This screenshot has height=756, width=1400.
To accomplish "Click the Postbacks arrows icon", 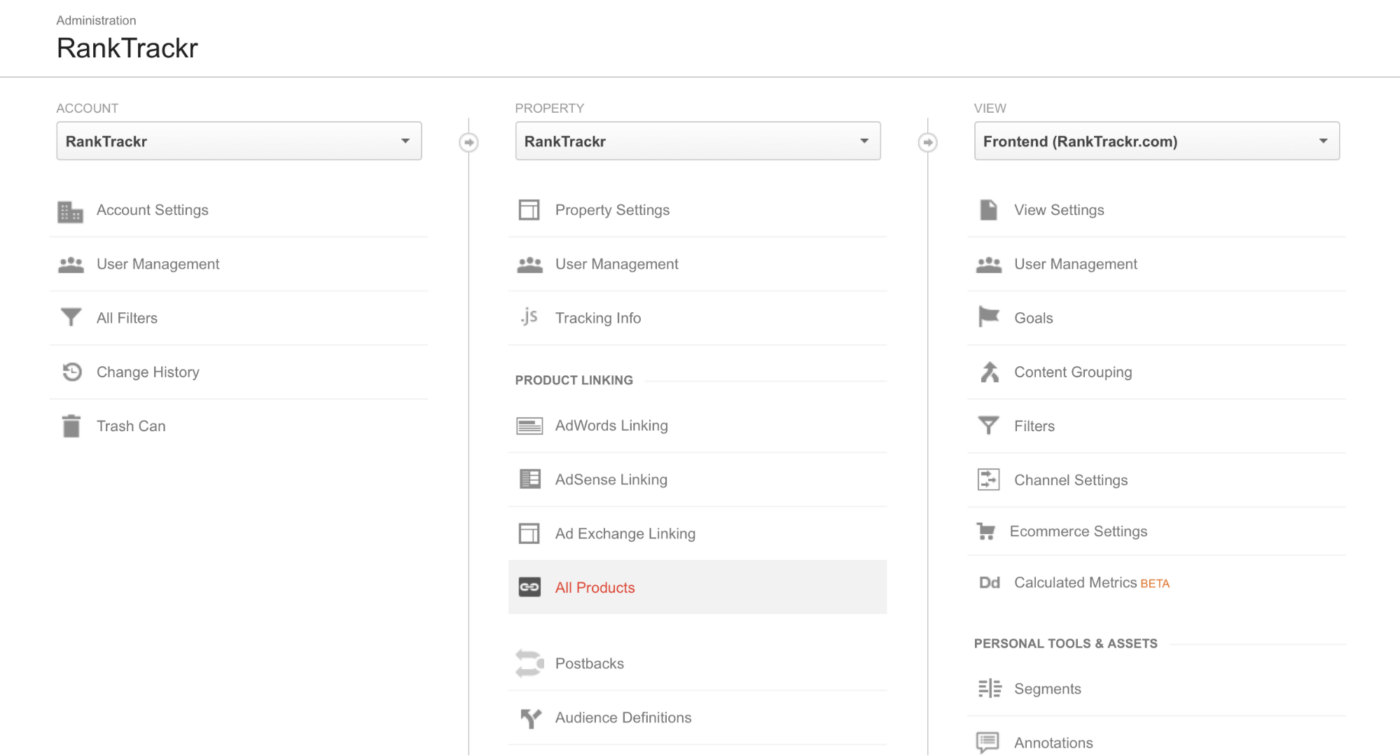I will pyautogui.click(x=529, y=663).
